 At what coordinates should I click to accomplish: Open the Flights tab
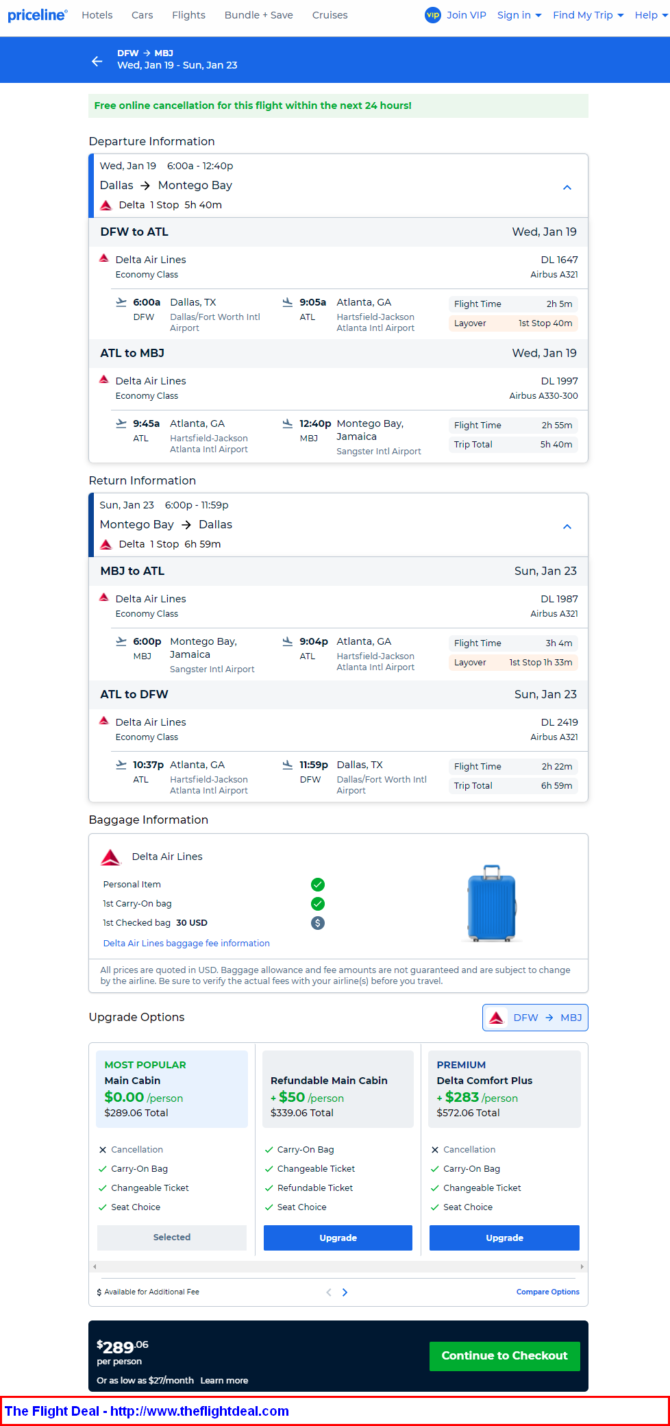[188, 15]
